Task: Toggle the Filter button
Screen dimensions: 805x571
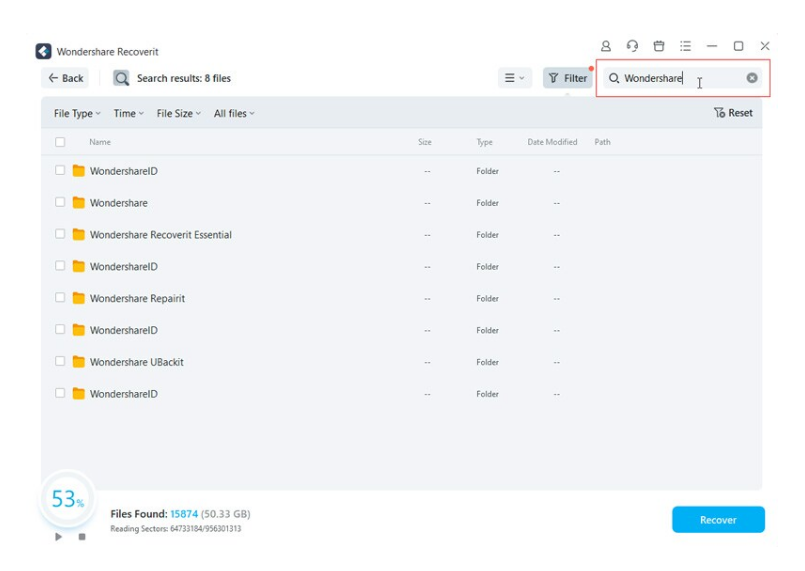Action: coord(567,78)
